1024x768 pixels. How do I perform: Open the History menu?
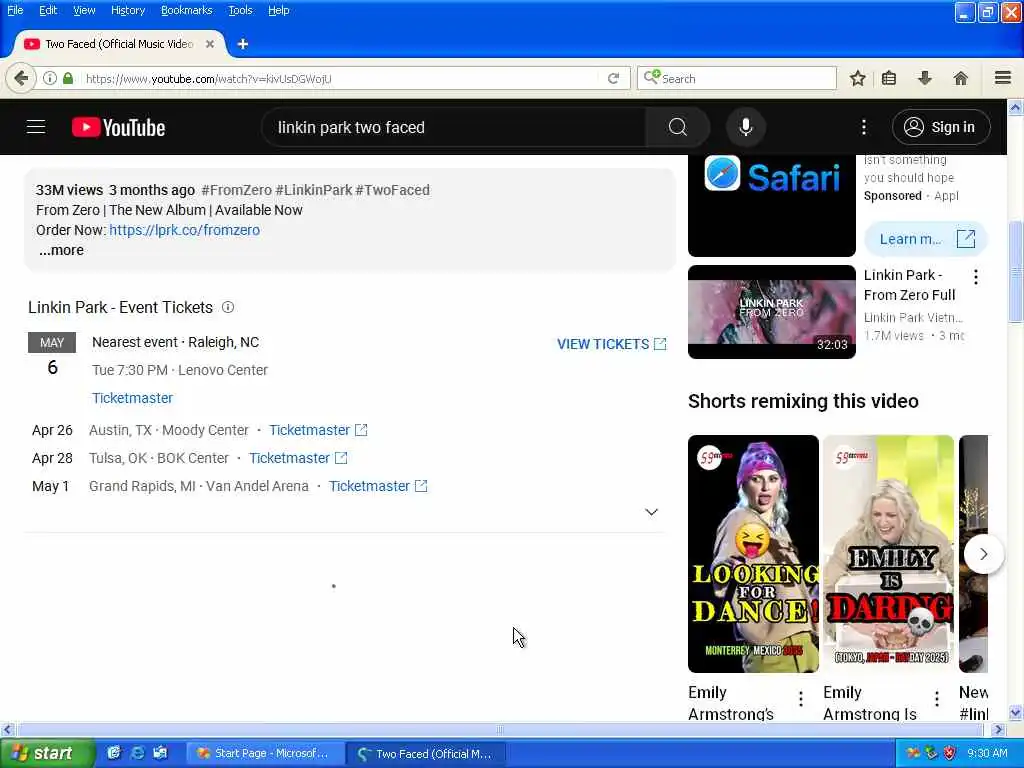click(x=128, y=10)
